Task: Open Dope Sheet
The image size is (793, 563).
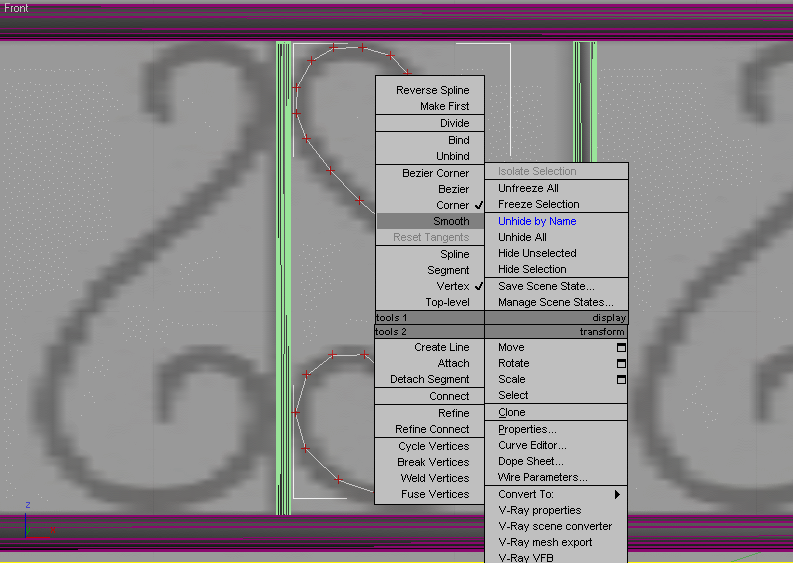Action: [531, 461]
